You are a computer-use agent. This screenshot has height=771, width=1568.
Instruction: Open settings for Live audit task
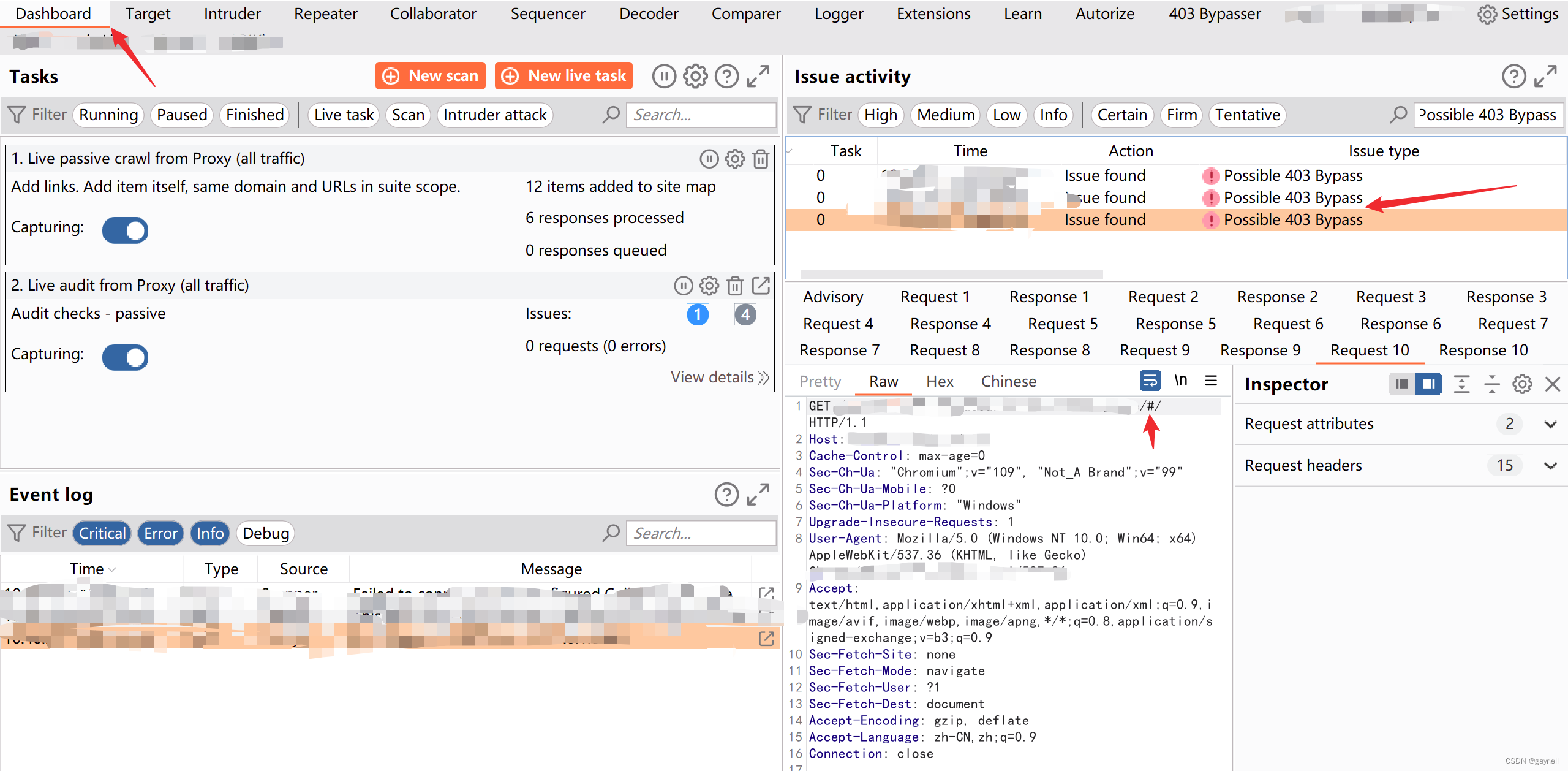pyautogui.click(x=709, y=286)
